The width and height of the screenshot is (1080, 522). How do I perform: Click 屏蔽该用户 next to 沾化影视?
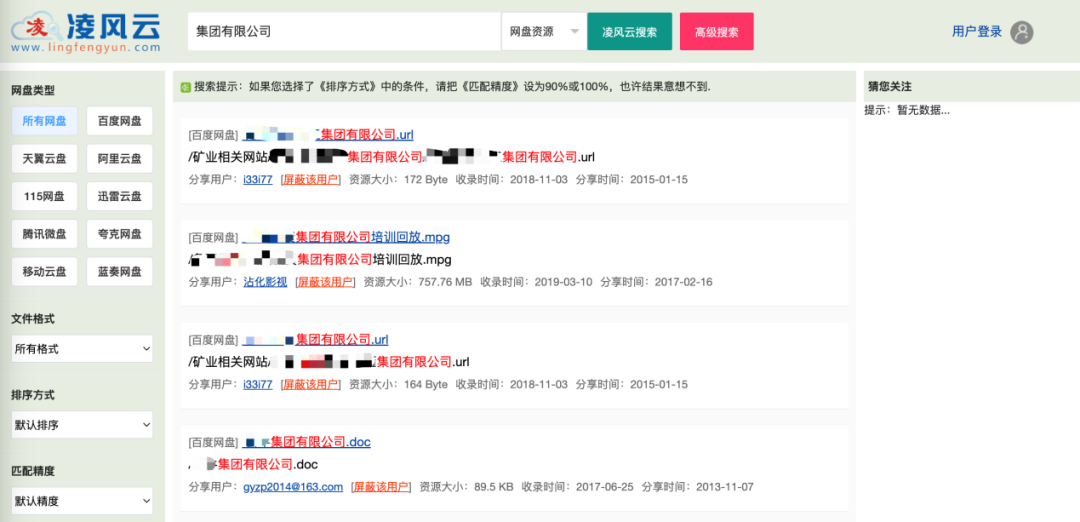tap(326, 282)
